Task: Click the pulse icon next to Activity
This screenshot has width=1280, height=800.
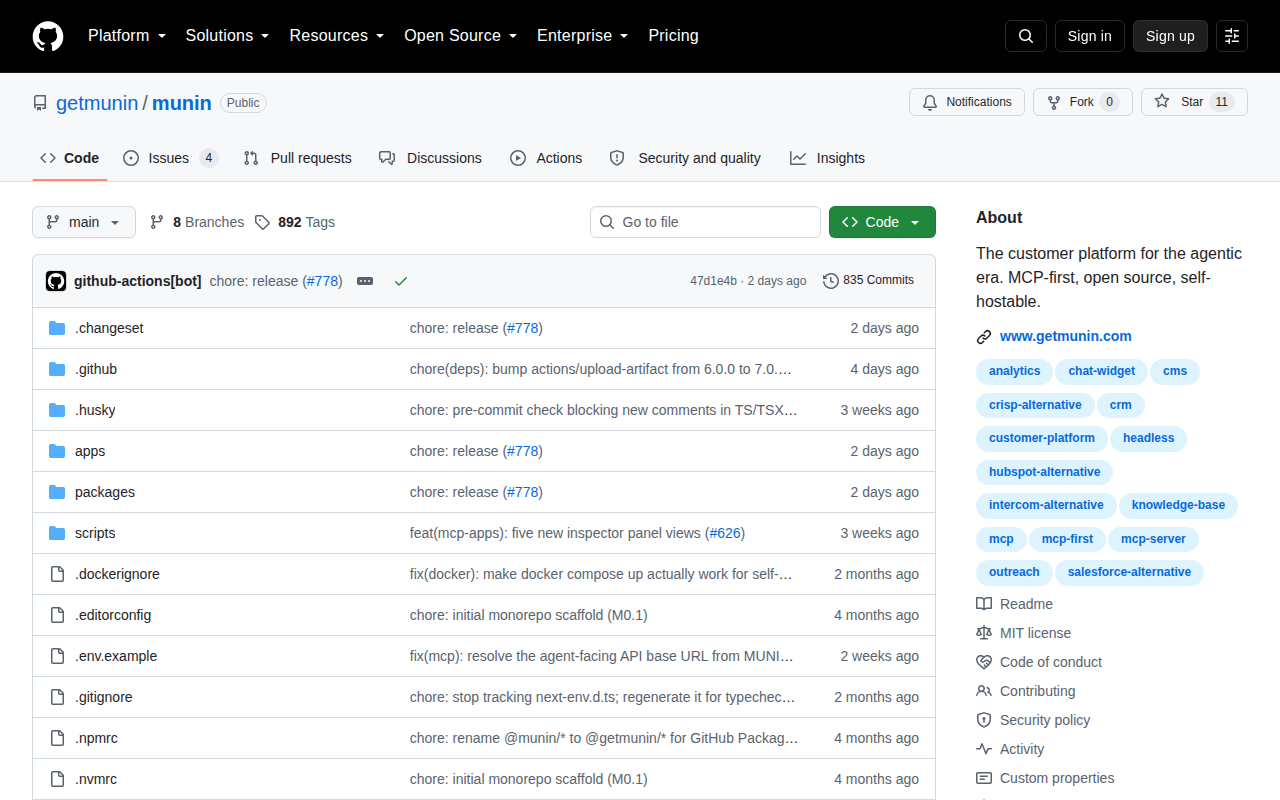Action: (x=984, y=749)
